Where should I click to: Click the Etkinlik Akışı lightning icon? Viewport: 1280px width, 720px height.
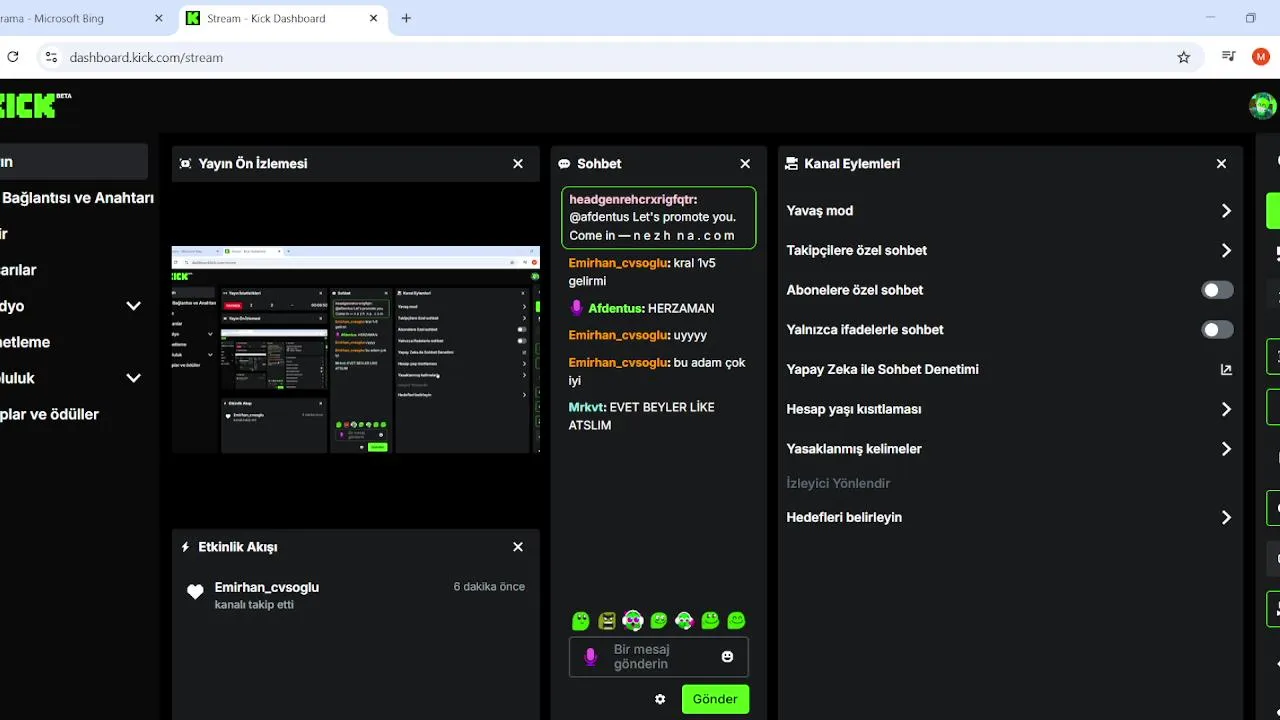point(185,547)
